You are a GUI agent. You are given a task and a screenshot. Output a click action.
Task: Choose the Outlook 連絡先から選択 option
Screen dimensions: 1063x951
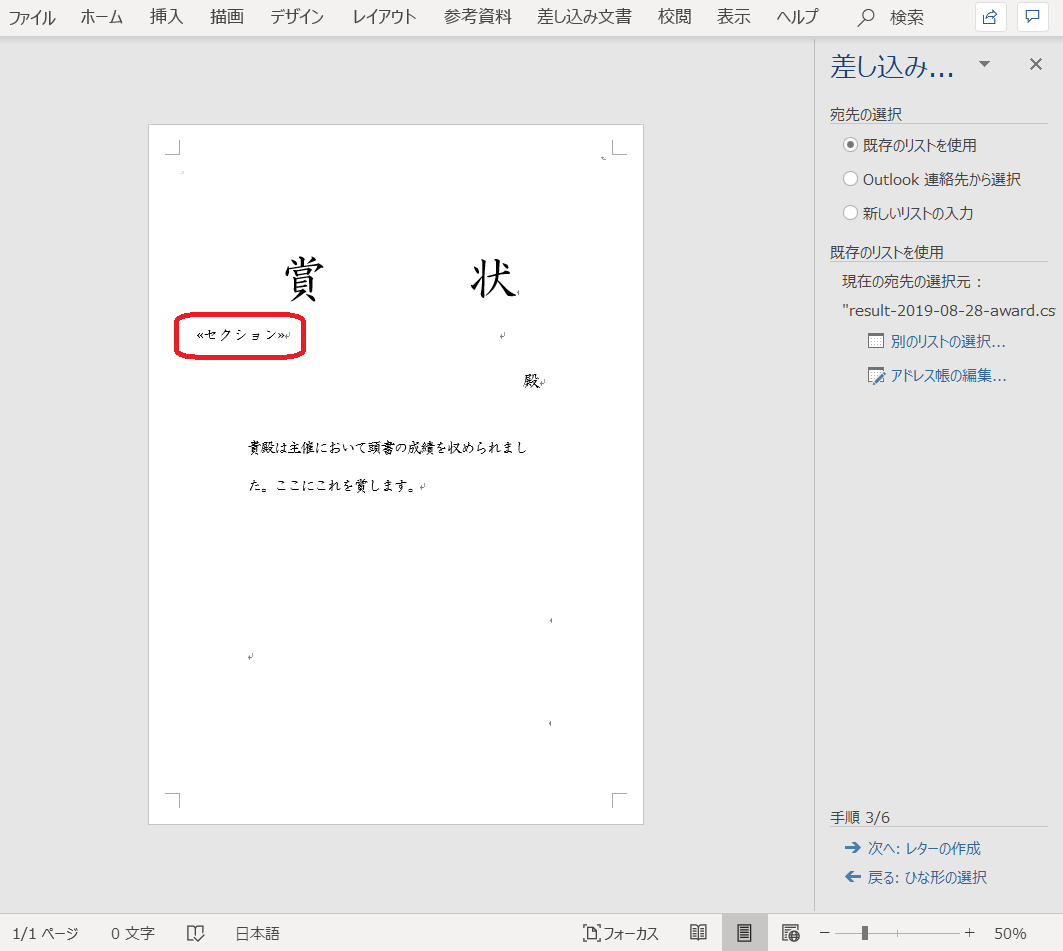tap(851, 179)
